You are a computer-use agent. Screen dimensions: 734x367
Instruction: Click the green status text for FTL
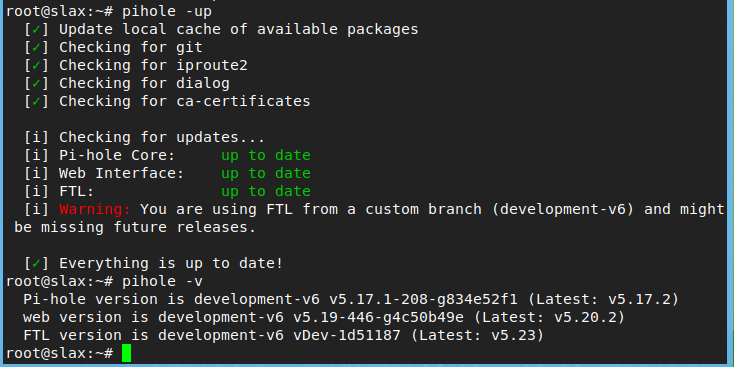pos(266,191)
